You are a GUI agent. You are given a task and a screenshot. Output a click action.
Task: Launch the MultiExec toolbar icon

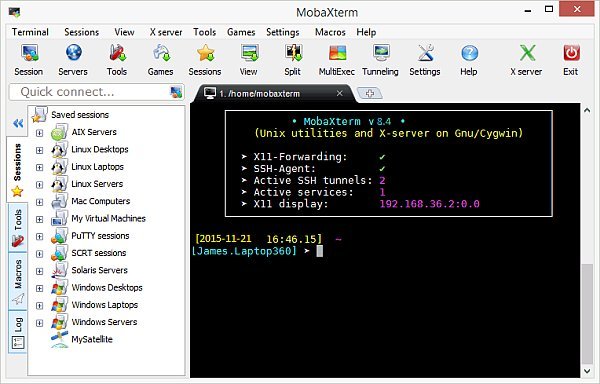338,53
